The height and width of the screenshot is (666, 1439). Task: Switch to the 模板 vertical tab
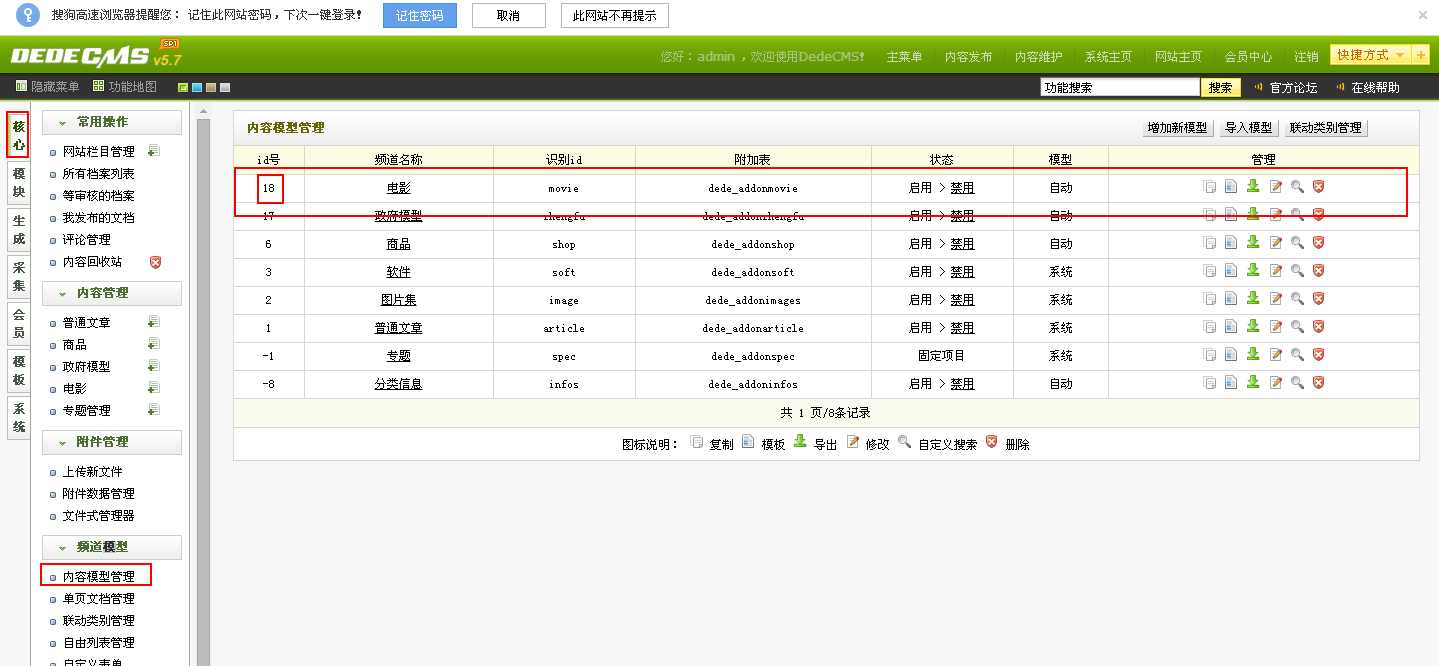click(18, 370)
